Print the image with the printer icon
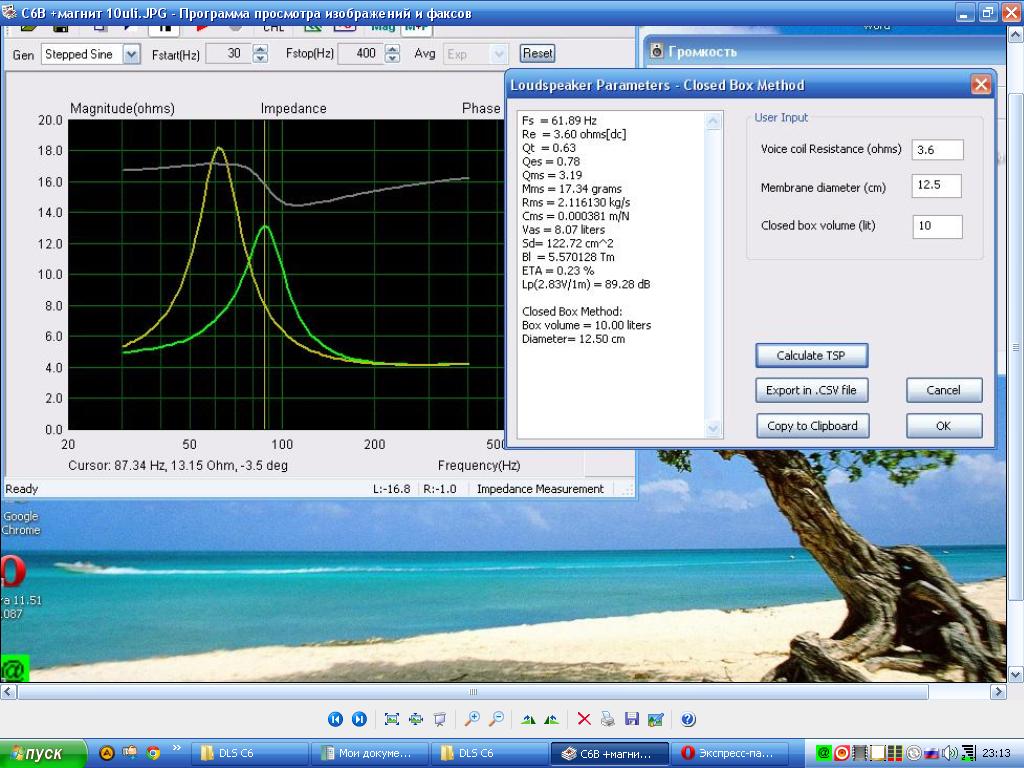 pyautogui.click(x=608, y=719)
